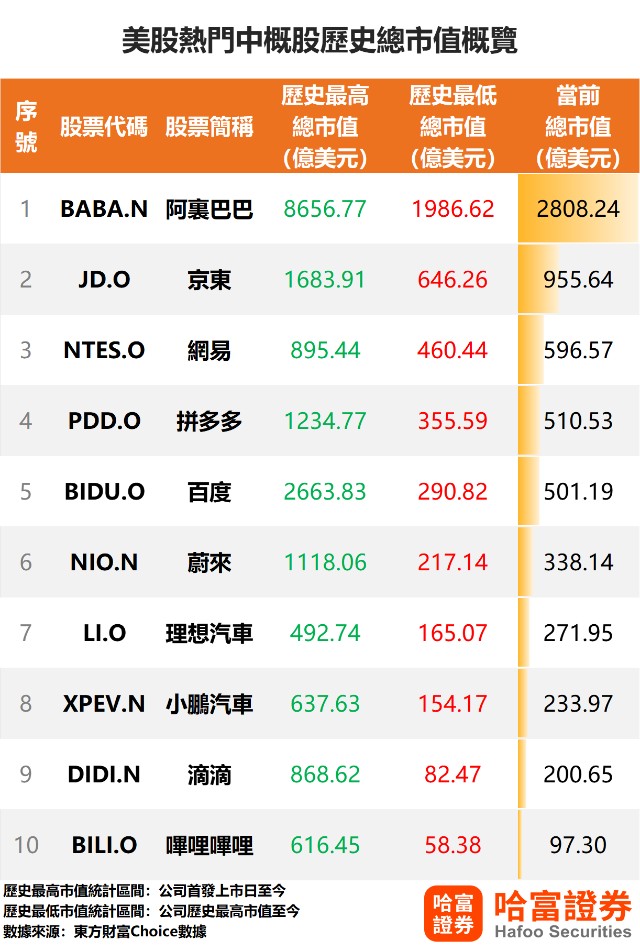
Task: Click the 歷史最高總市值 column header
Action: coord(325,126)
